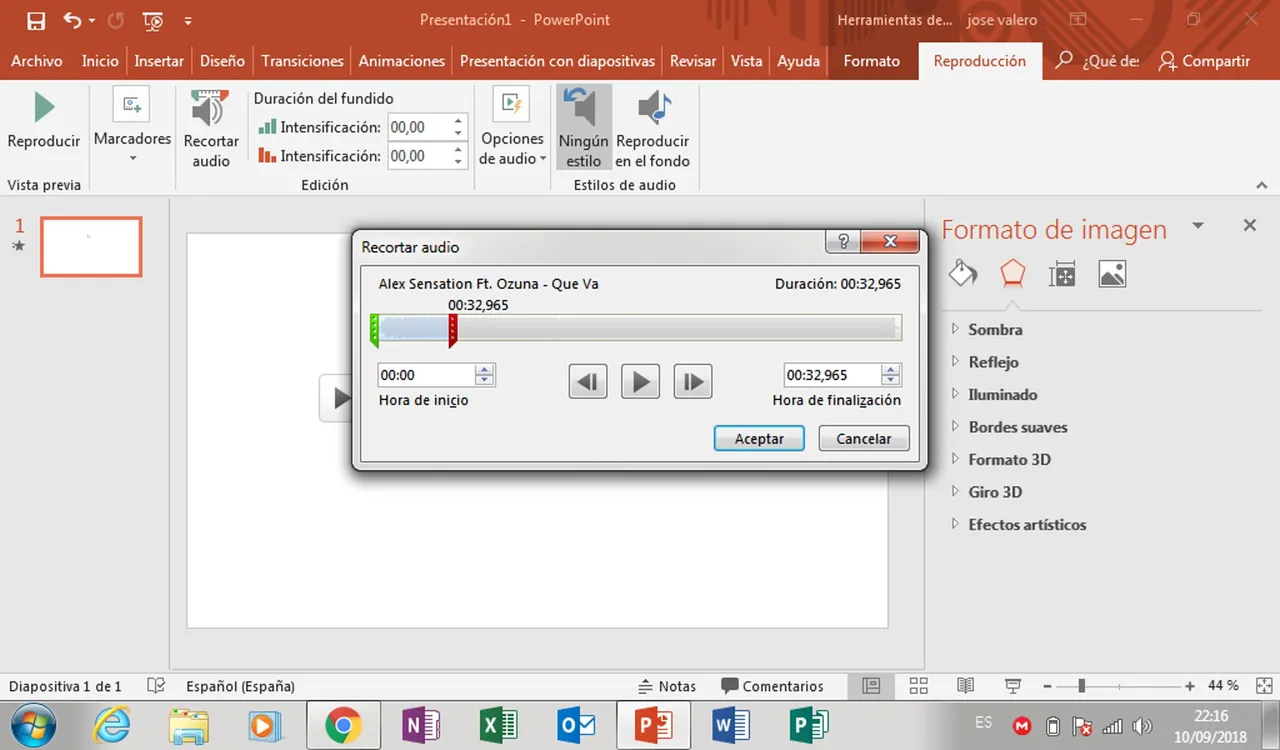Select Reproducir en el fondo style
1280x750 pixels.
[652, 128]
